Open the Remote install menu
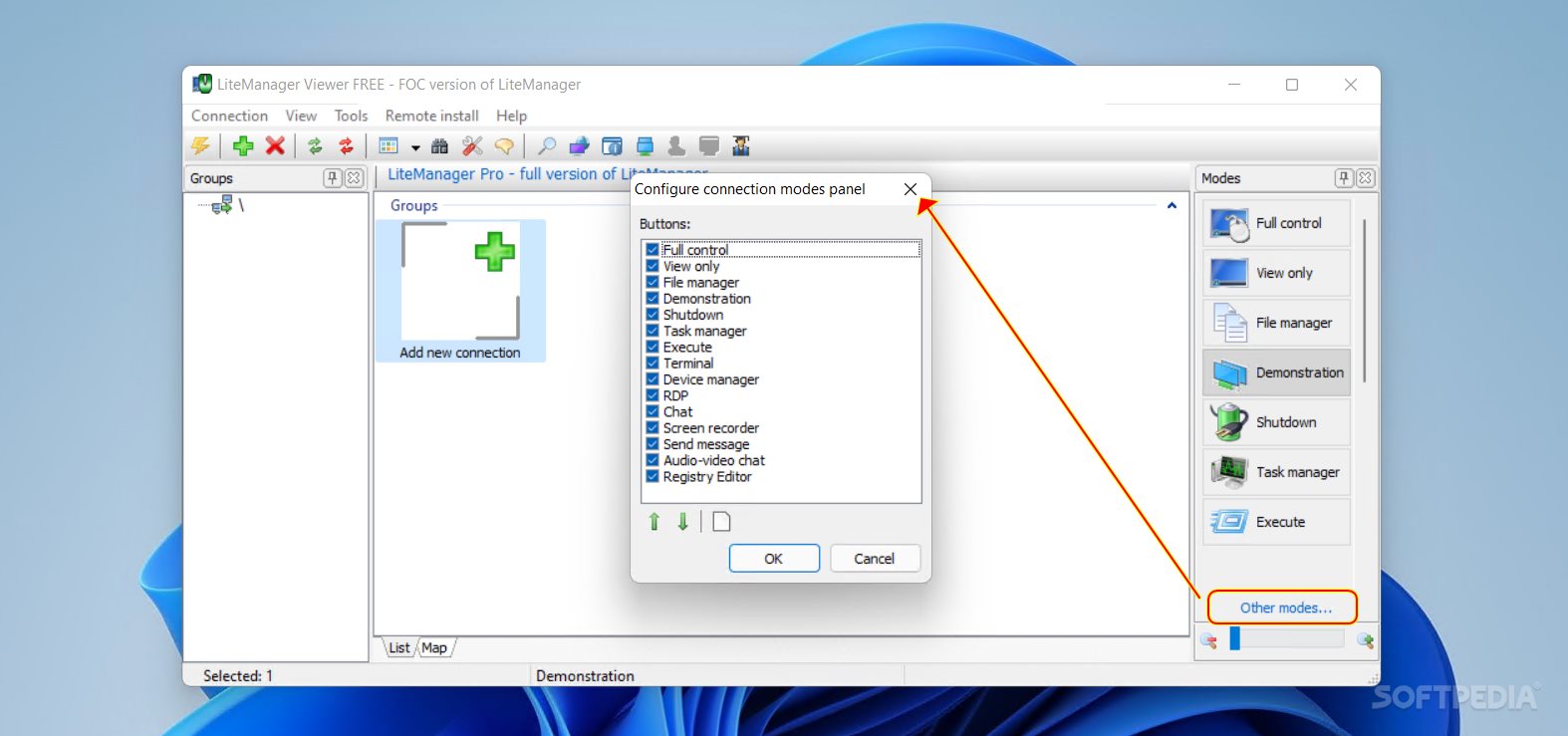The height and width of the screenshot is (736, 1568). pos(432,116)
